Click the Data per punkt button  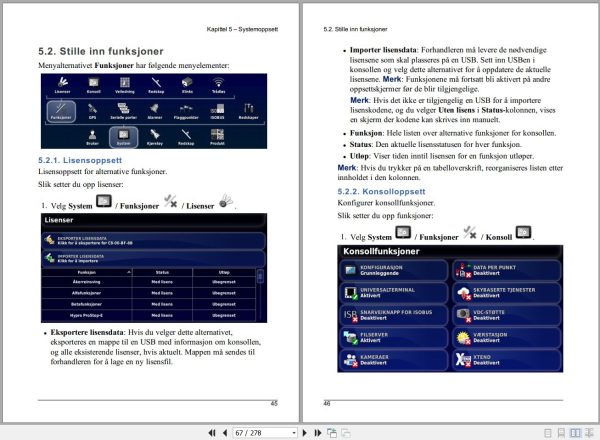(x=507, y=270)
